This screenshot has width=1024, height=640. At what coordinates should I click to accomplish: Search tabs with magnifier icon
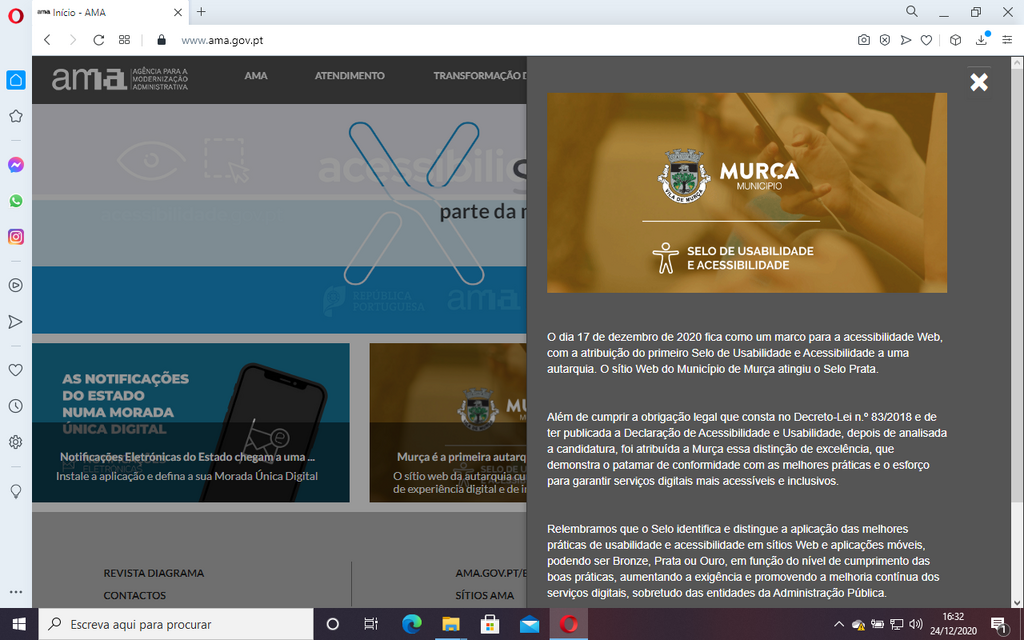912,12
